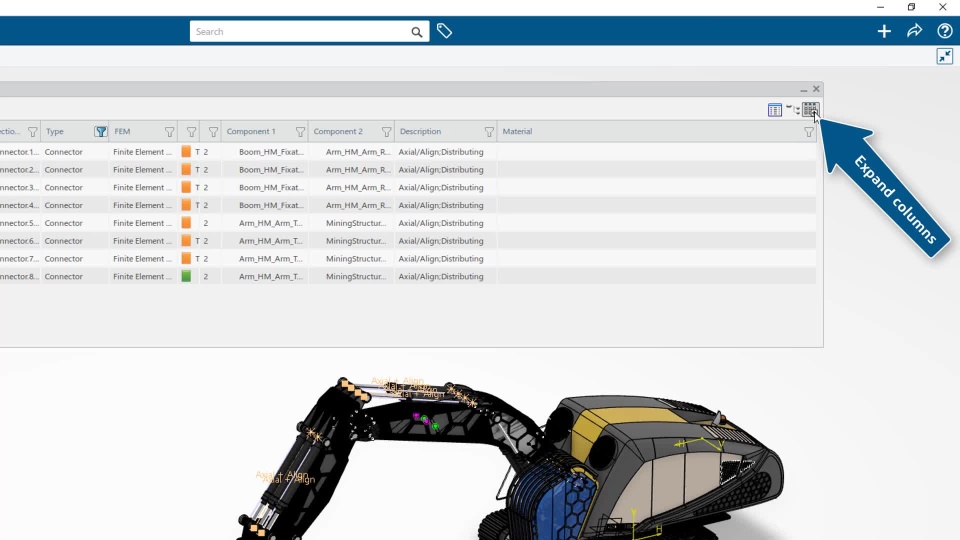Image resolution: width=960 pixels, height=540 pixels.
Task: Select the first Boom_HM_Fixat row
Action: (x=408, y=152)
